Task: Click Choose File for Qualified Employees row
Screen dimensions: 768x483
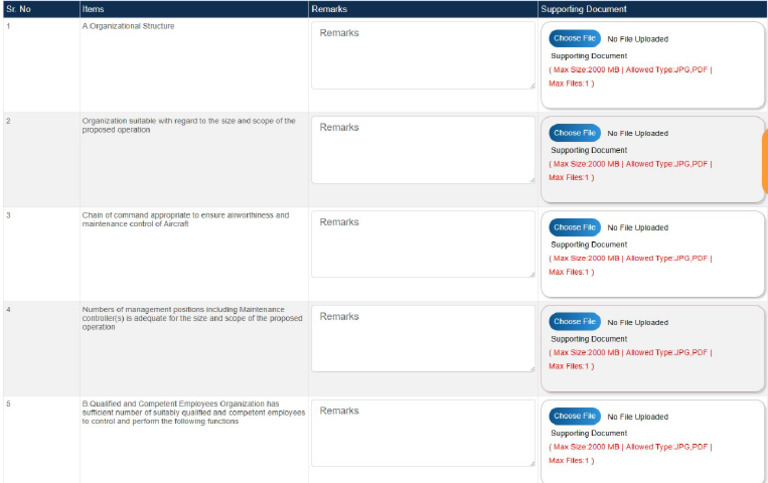Action: [575, 416]
